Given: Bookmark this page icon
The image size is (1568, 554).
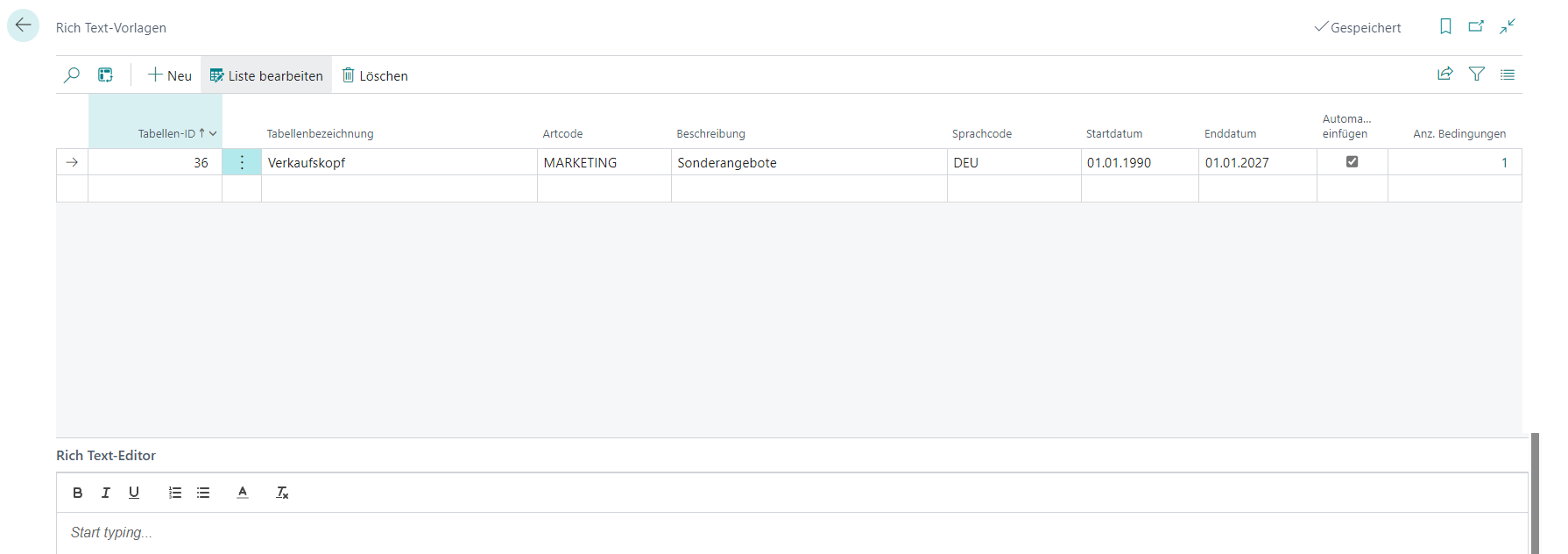Looking at the screenshot, I should (x=1445, y=26).
